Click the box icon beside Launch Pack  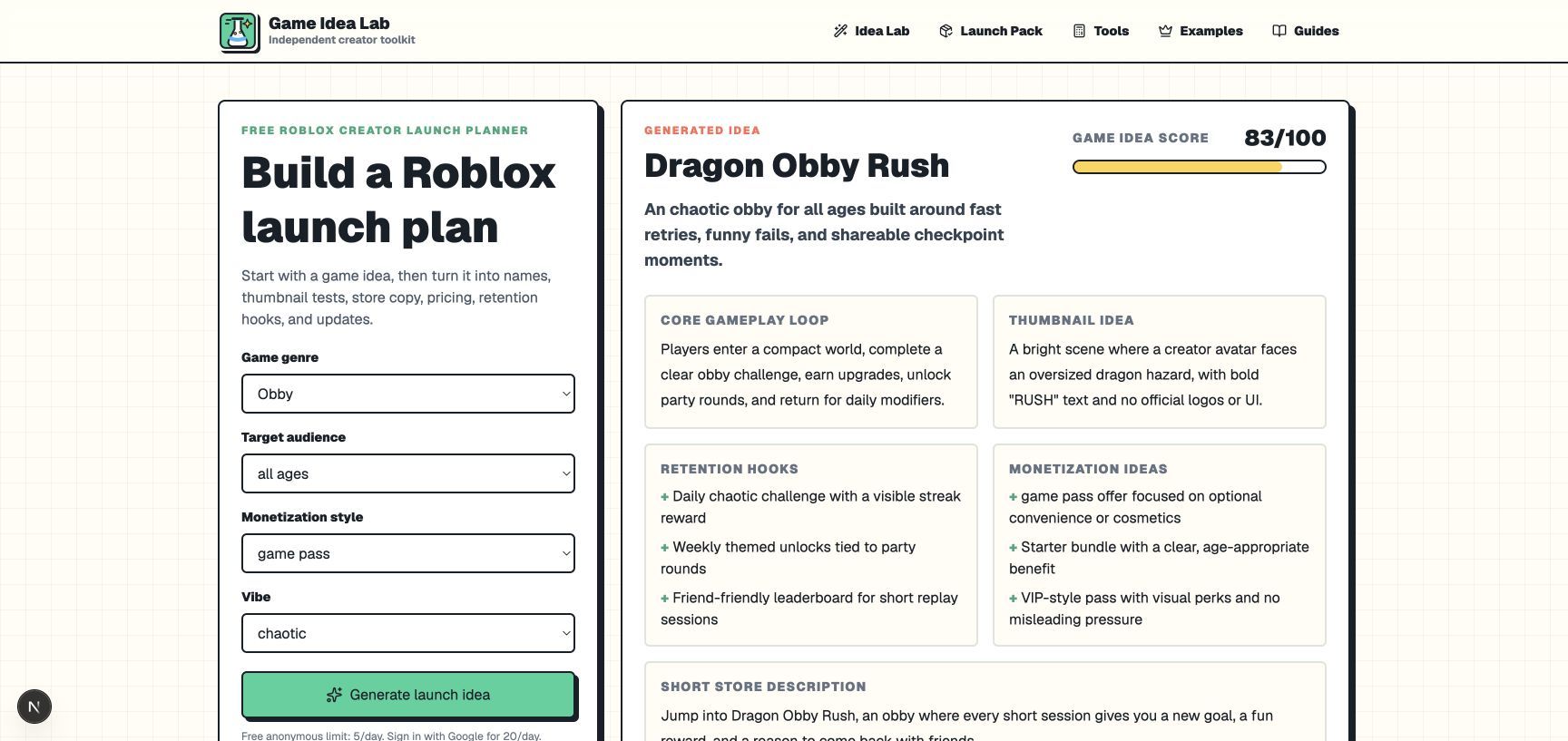tap(946, 31)
